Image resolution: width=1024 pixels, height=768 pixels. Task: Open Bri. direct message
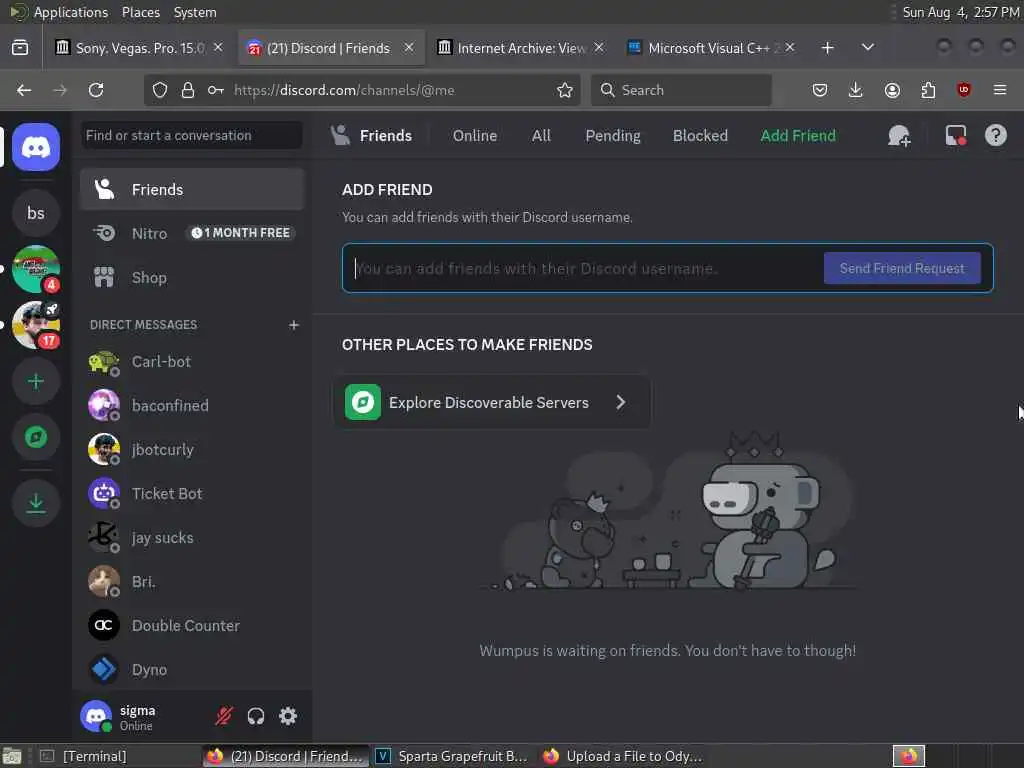click(x=193, y=582)
